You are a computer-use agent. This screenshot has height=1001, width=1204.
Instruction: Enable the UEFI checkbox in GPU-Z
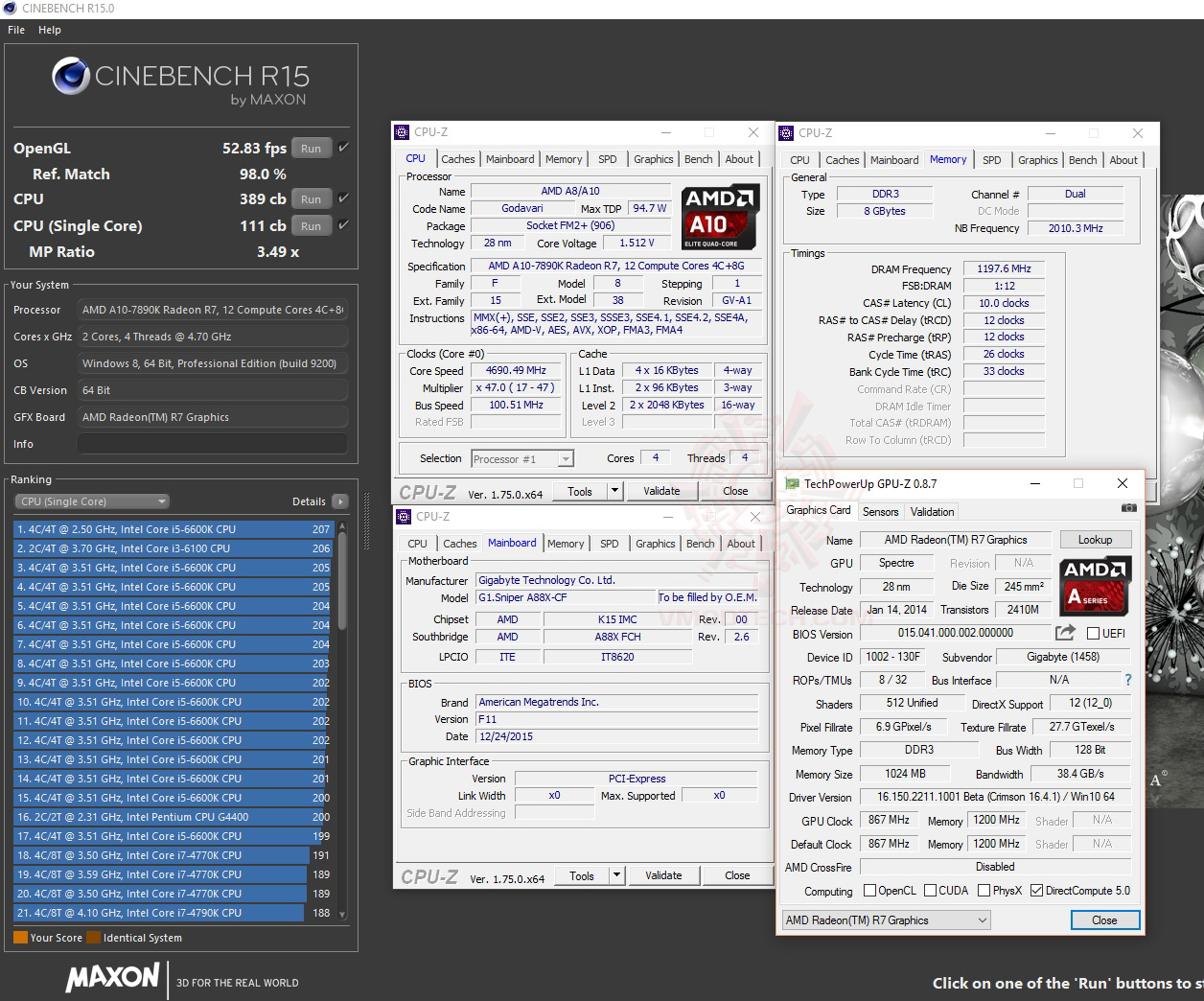[x=1093, y=634]
